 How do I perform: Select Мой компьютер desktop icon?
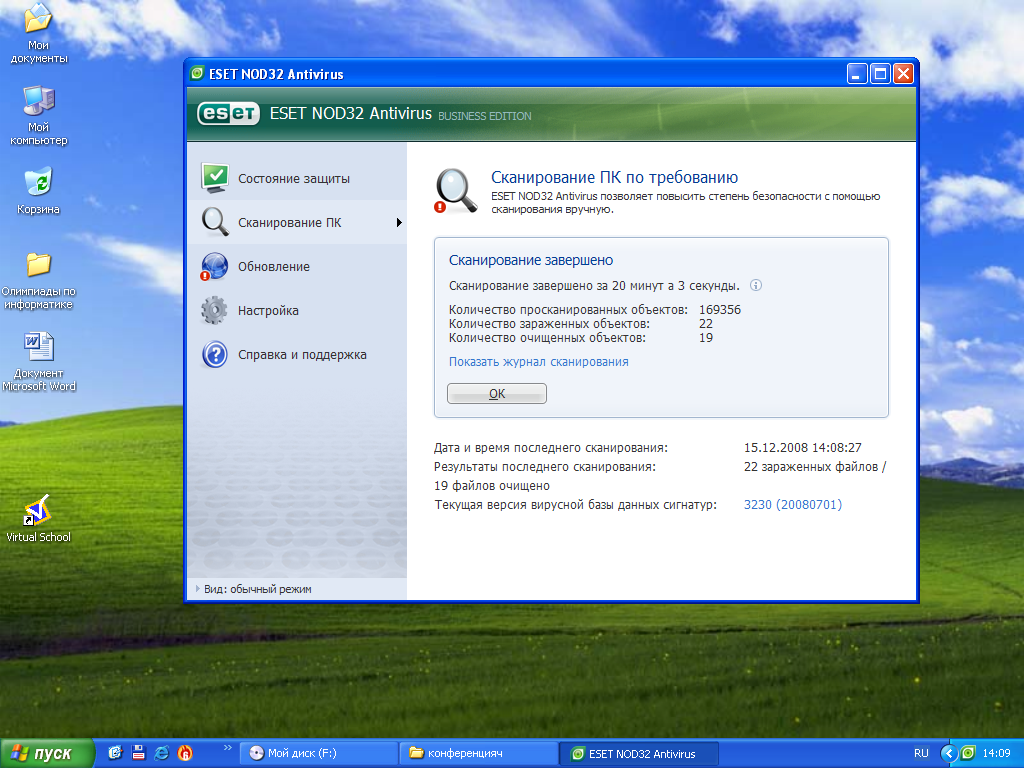coord(39,116)
